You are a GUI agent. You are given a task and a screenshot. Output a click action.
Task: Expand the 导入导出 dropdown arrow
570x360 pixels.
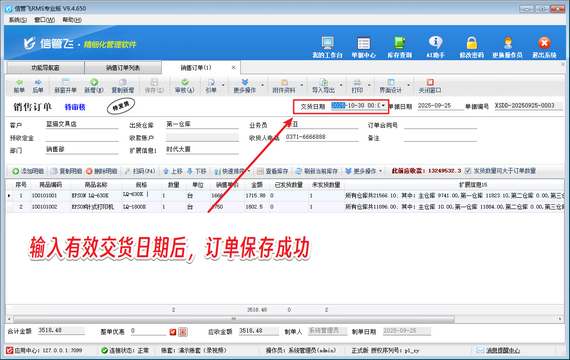341,86
